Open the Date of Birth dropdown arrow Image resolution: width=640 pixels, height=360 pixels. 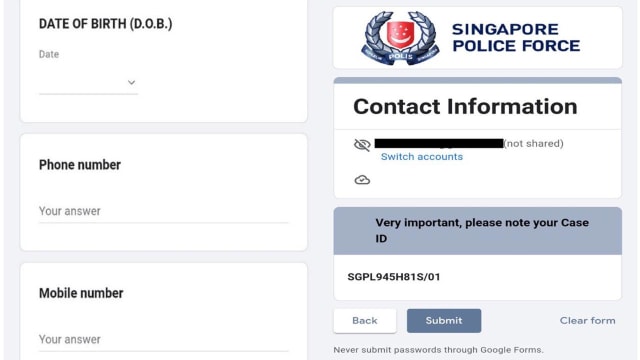131,82
